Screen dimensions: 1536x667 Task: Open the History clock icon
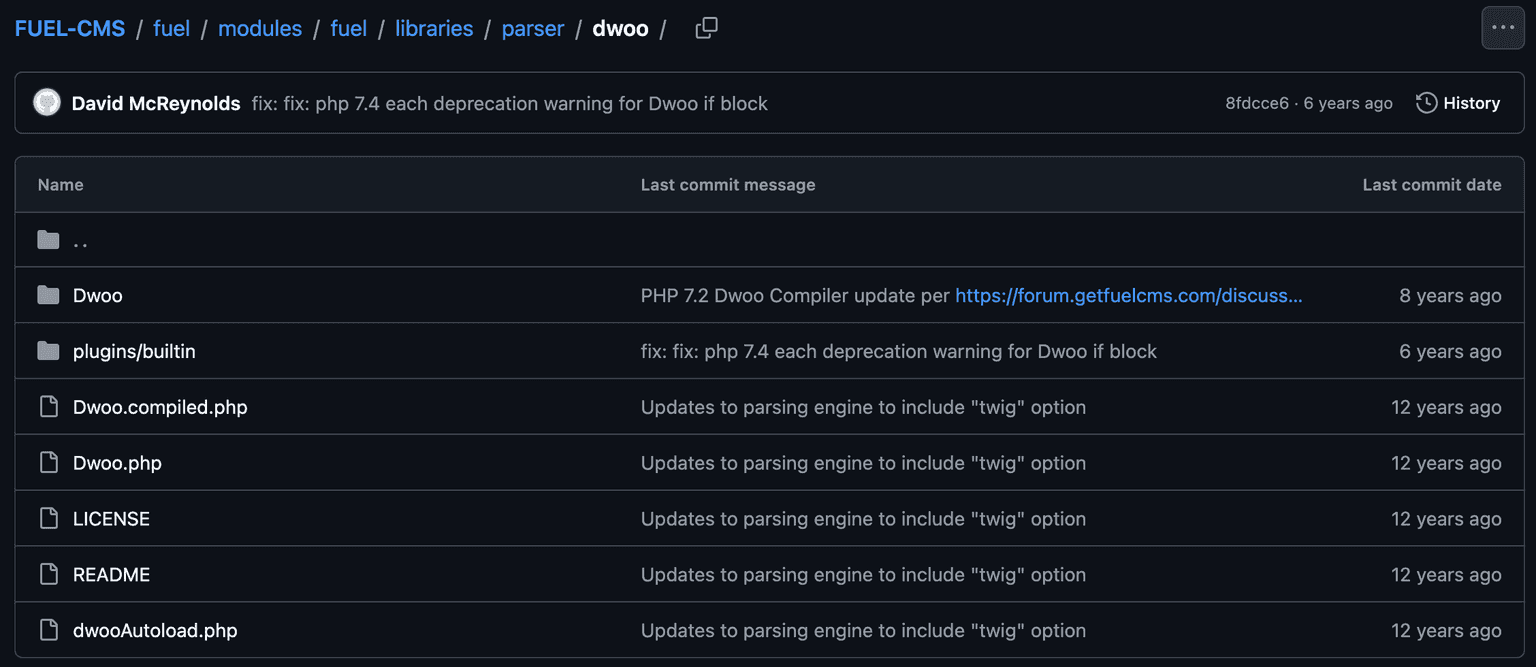pyautogui.click(x=1427, y=103)
